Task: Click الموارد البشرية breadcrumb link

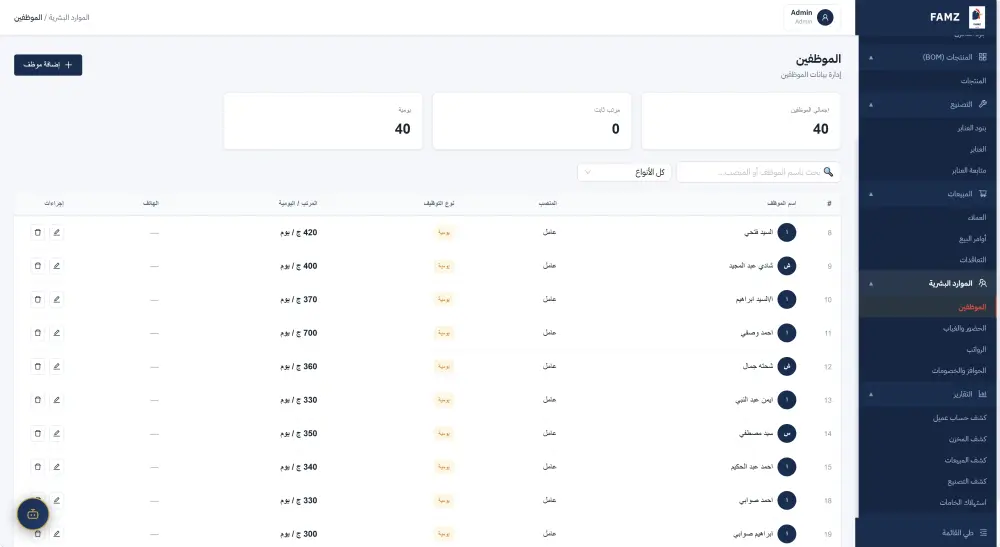Action: pyautogui.click(x=69, y=17)
